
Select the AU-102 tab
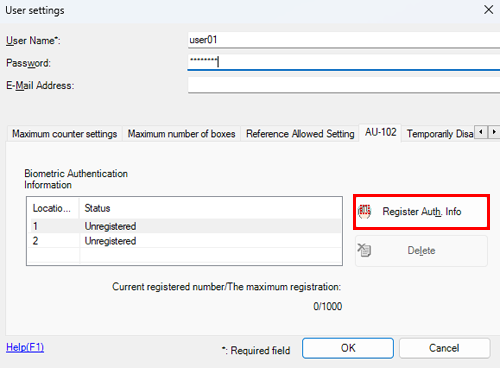(x=380, y=132)
